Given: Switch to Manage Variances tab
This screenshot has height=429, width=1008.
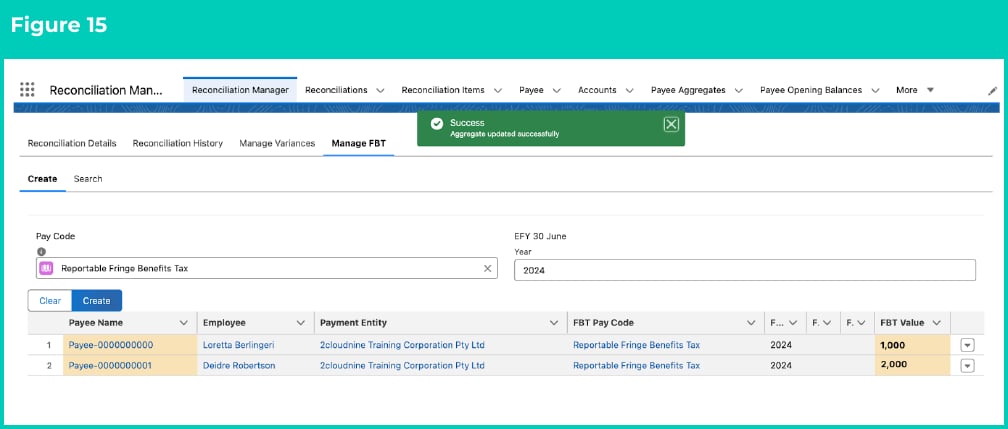Looking at the screenshot, I should pyautogui.click(x=277, y=143).
